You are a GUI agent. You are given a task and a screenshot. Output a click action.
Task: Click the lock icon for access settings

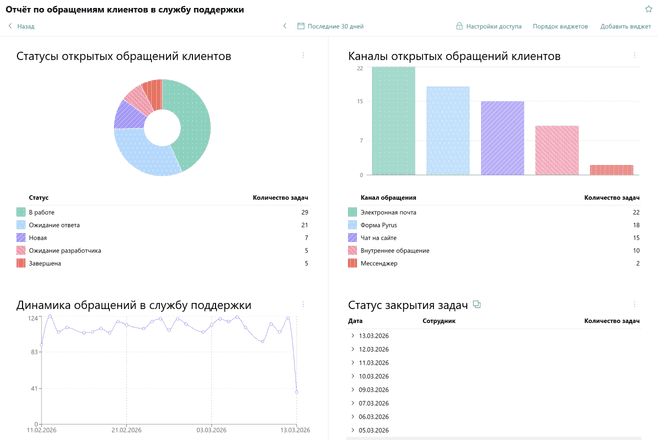459,26
